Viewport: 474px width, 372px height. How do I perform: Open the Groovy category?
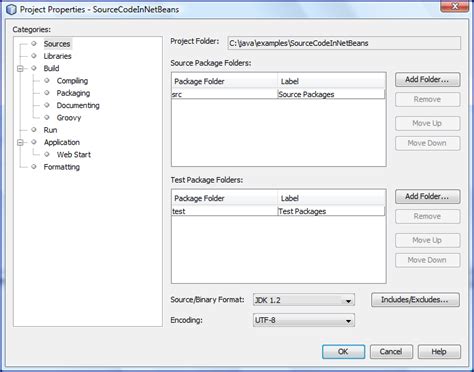(69, 118)
